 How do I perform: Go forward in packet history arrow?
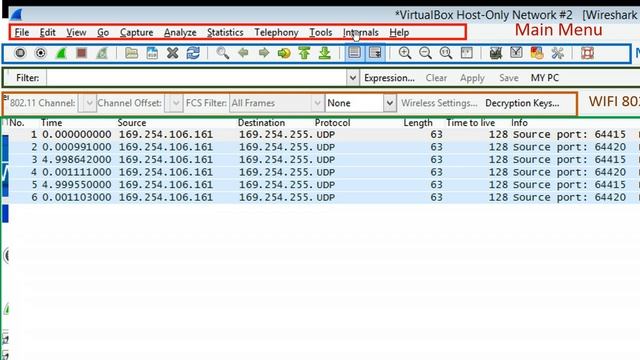tap(264, 53)
